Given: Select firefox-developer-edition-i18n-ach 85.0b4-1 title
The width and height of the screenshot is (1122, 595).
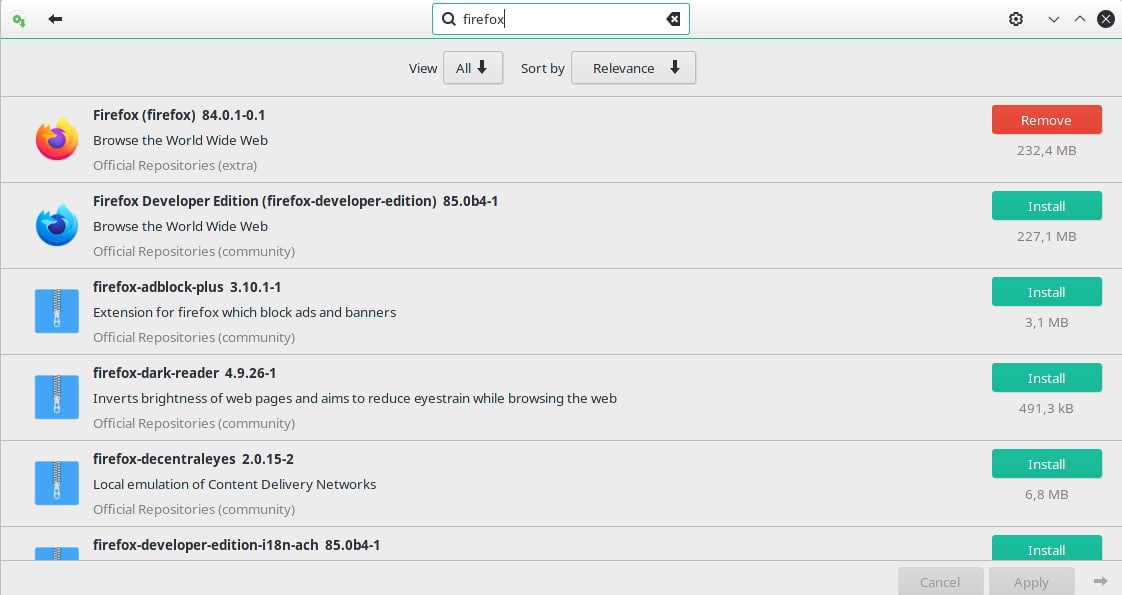Looking at the screenshot, I should tap(236, 545).
